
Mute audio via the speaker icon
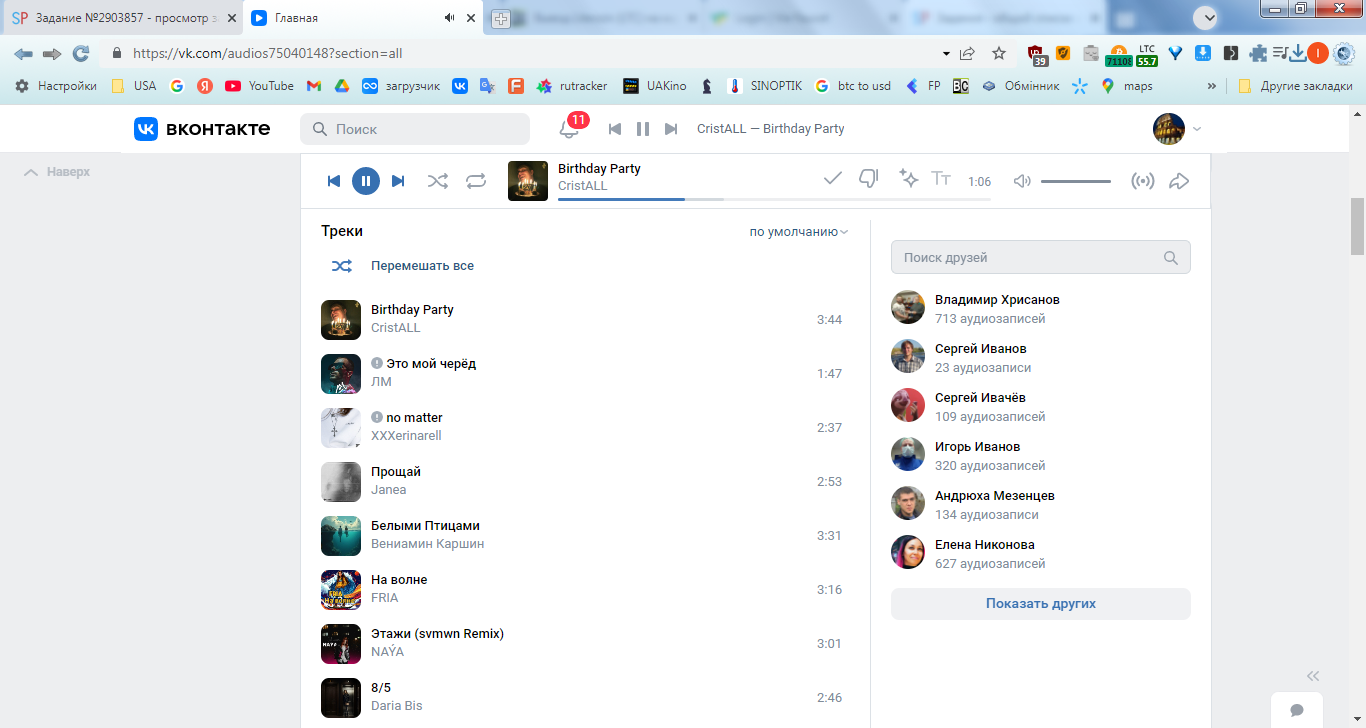tap(1022, 181)
